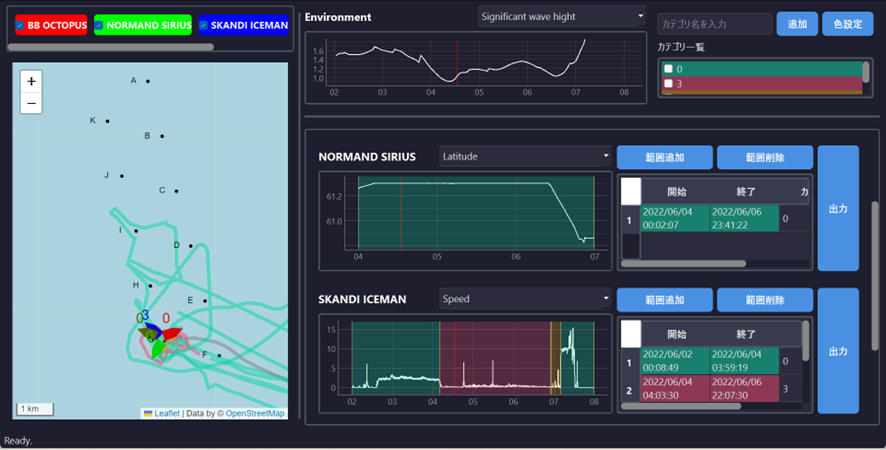This screenshot has width=886, height=450.
Task: Click the 追加 button
Action: pos(796,24)
